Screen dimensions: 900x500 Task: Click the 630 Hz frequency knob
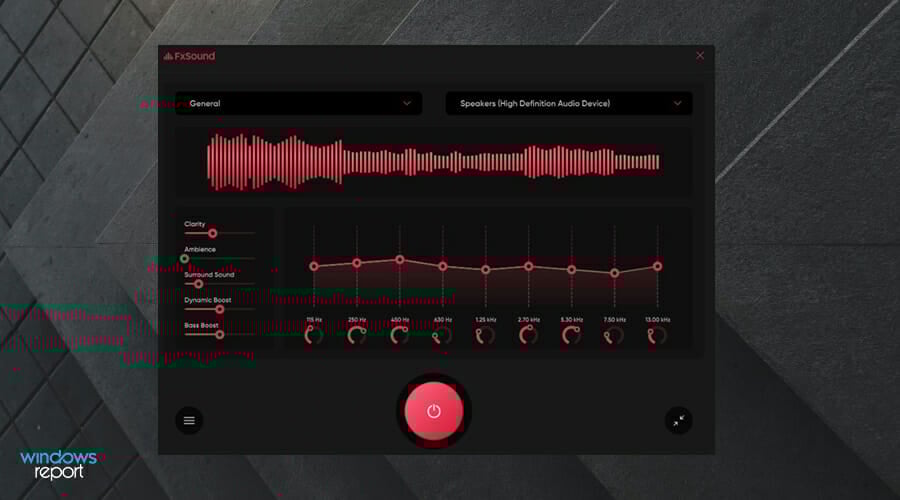coord(442,335)
